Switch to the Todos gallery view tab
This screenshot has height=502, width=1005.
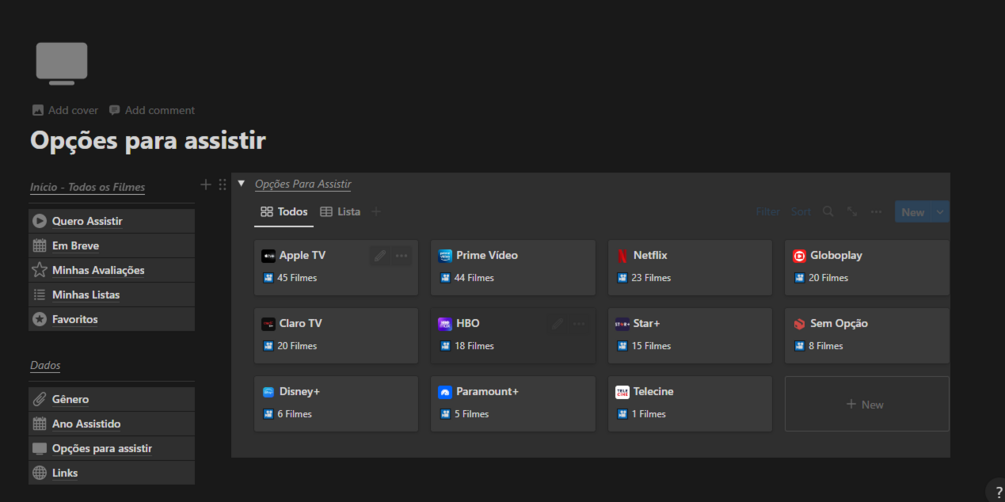[x=284, y=212]
